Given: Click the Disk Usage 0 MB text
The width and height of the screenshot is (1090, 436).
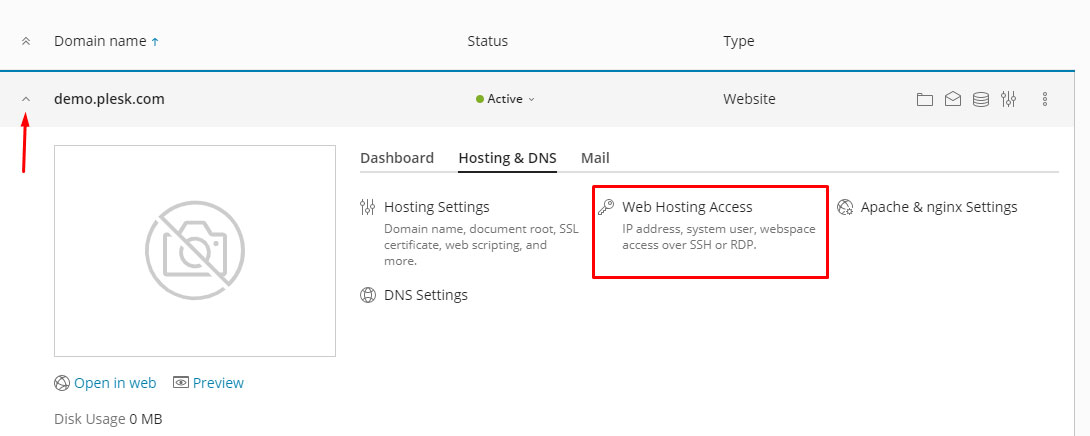Looking at the screenshot, I should [x=108, y=419].
